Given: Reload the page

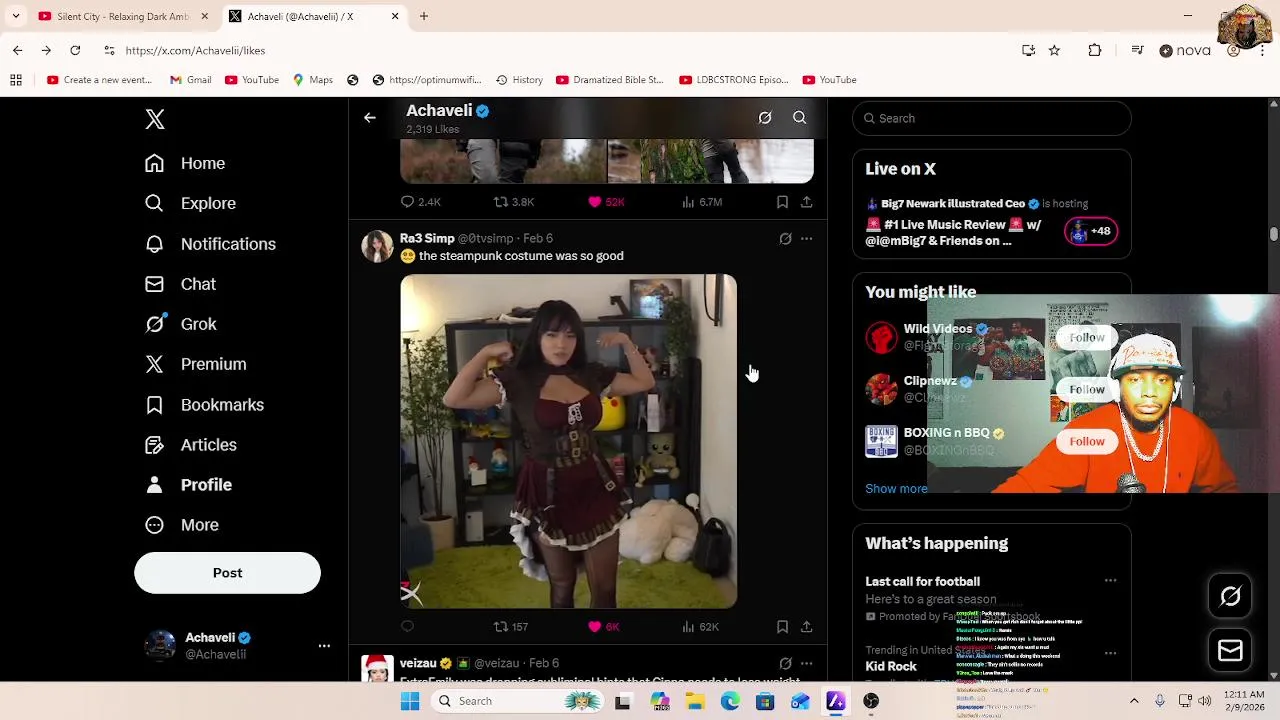Looking at the screenshot, I should pos(75,50).
